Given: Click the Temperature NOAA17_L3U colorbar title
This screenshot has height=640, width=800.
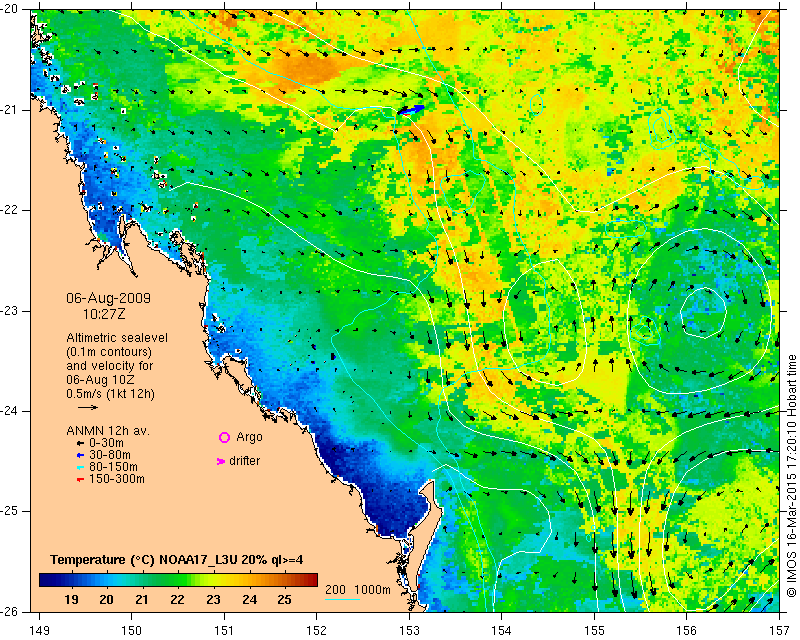Looking at the screenshot, I should click(x=177, y=560).
